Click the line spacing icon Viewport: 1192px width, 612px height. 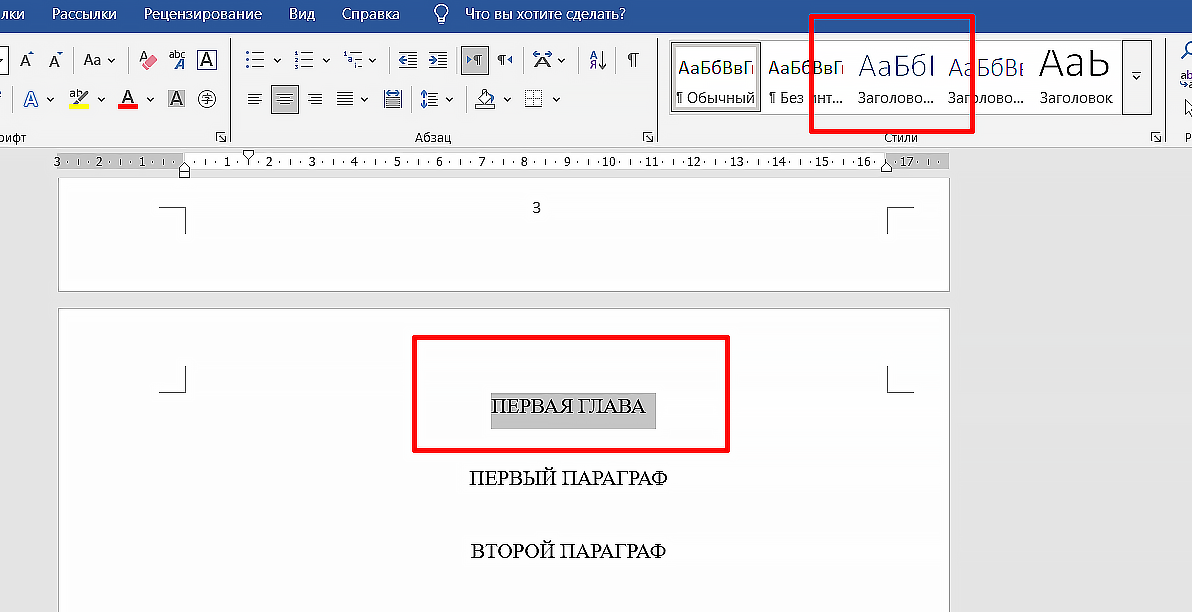click(x=430, y=99)
